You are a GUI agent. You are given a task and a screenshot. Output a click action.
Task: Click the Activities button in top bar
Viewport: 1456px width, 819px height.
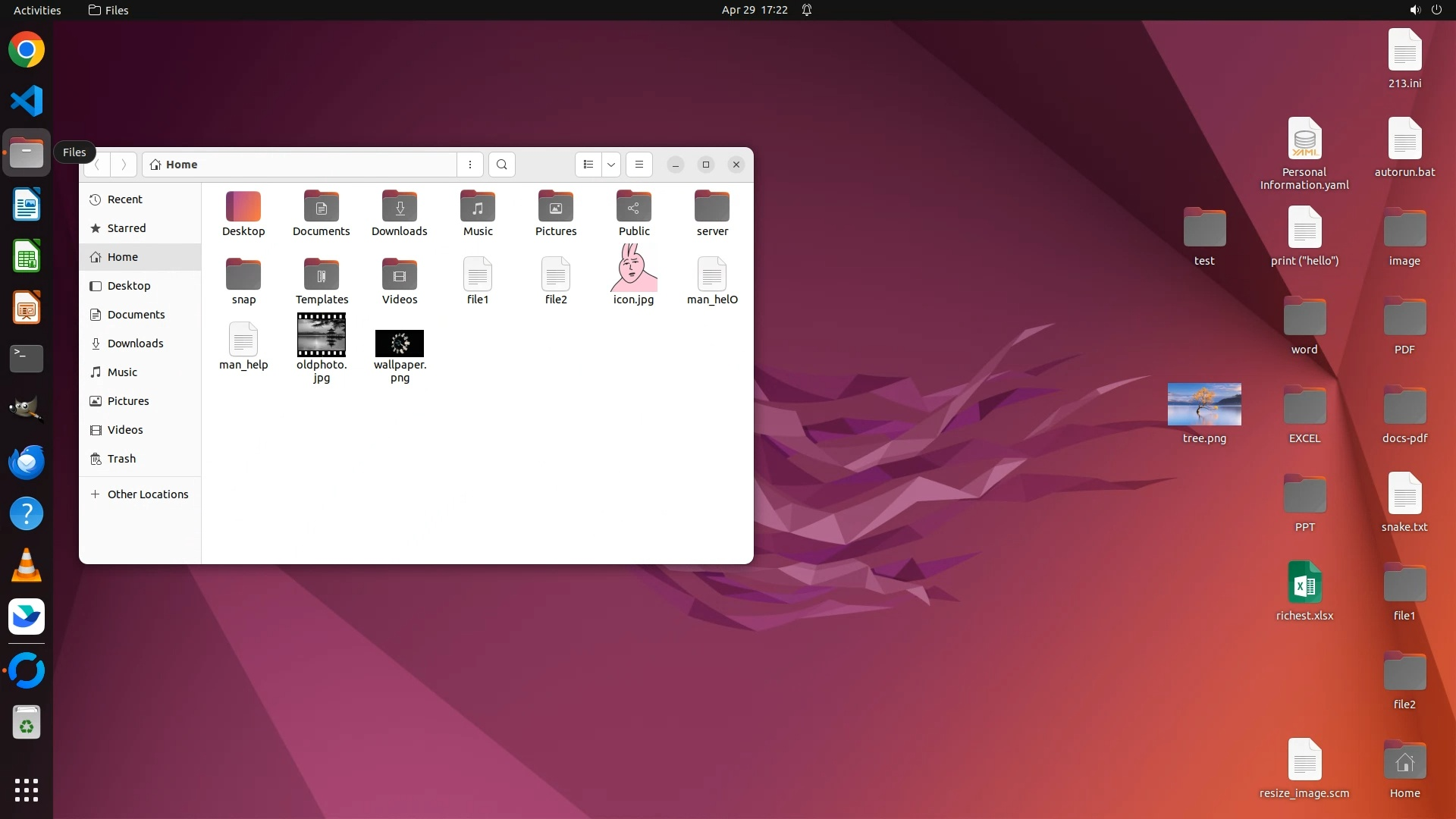pyautogui.click(x=37, y=10)
